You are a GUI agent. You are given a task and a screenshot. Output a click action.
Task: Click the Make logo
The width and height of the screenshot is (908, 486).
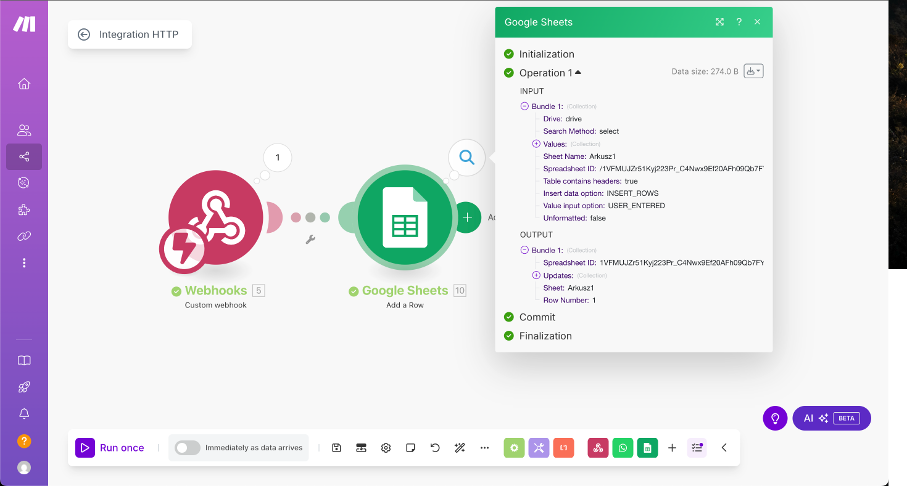(24, 24)
